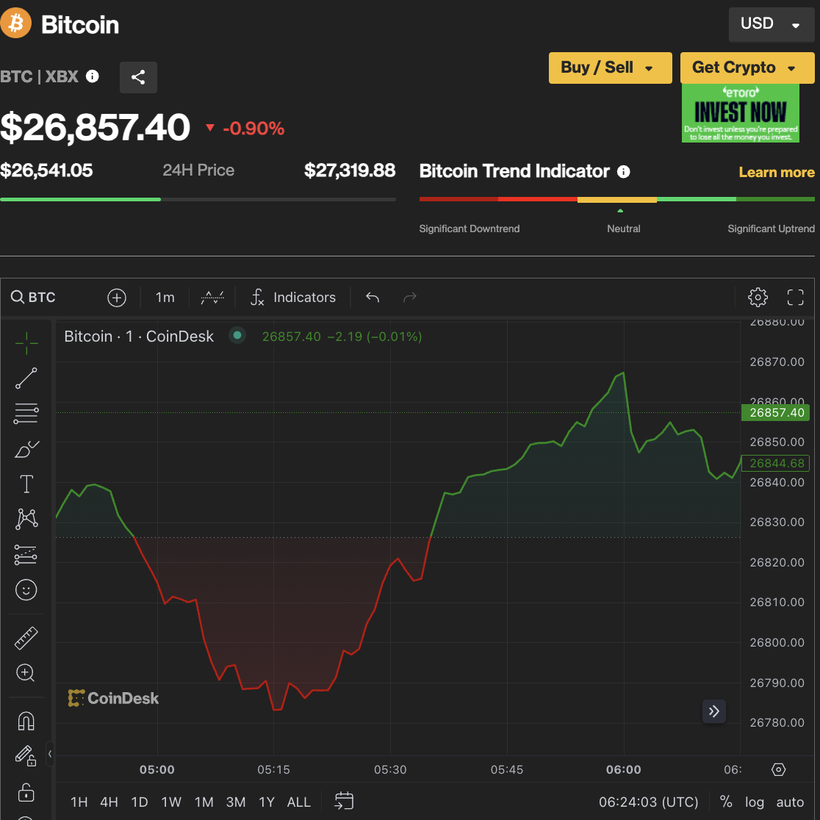
Task: Select the trend line drawing tool
Action: click(x=26, y=378)
